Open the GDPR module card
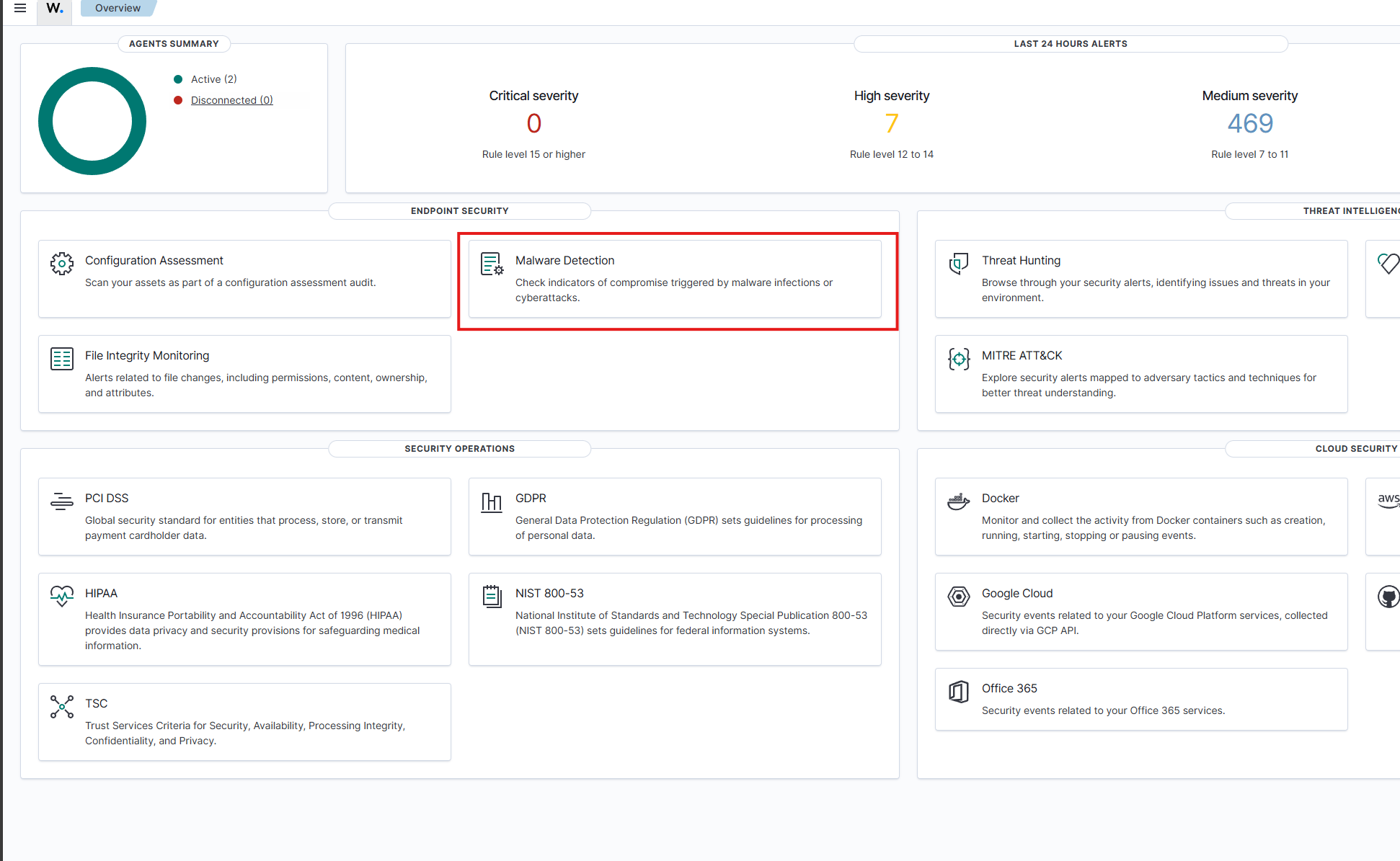The height and width of the screenshot is (861, 1400). click(x=674, y=516)
